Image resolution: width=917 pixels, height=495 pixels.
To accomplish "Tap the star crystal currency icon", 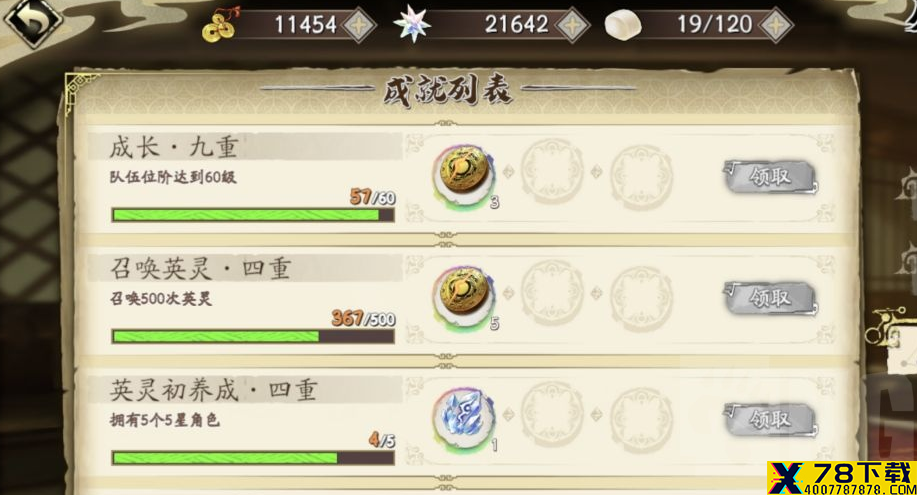I will pos(412,24).
